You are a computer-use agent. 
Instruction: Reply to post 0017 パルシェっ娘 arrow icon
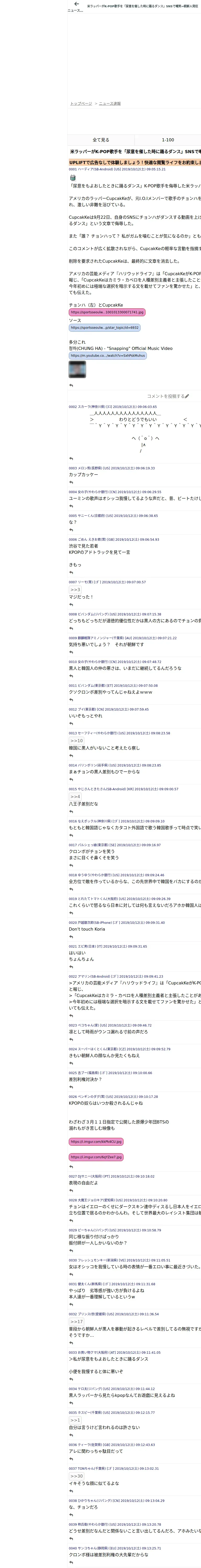click(x=71, y=866)
